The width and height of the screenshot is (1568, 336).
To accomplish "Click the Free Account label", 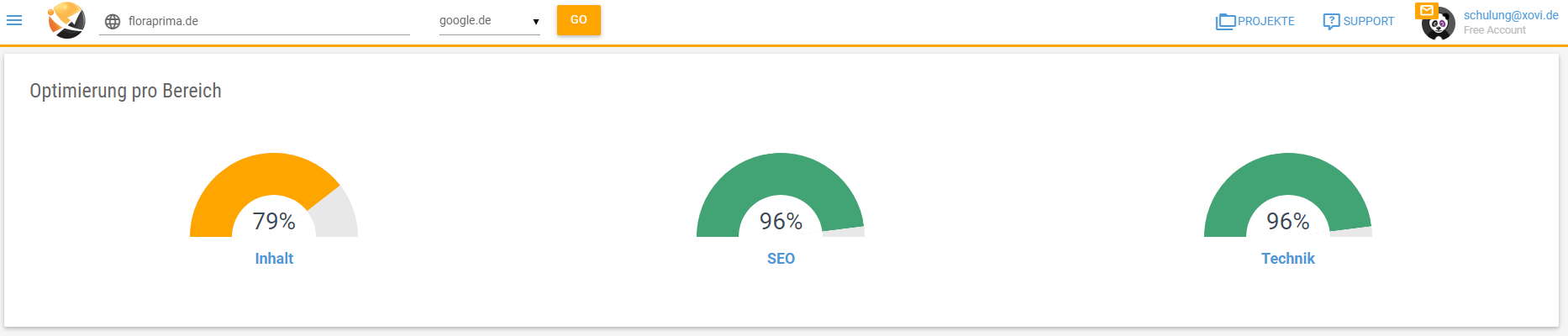I will click(1494, 30).
